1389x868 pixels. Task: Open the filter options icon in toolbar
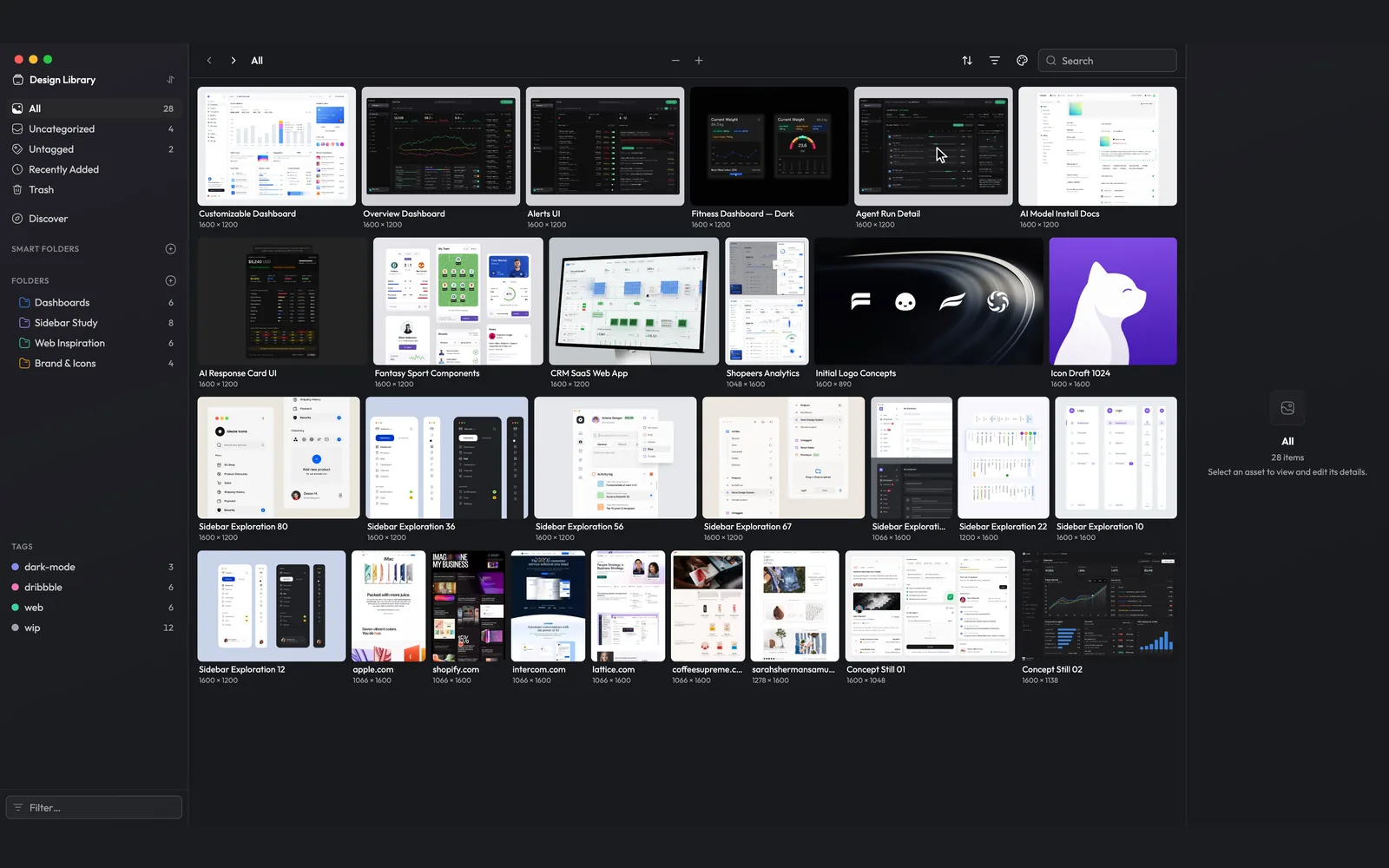coord(995,61)
